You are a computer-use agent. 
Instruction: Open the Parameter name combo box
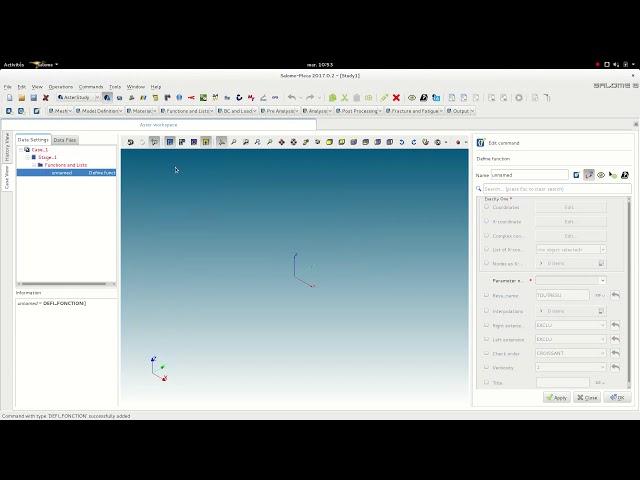[571, 280]
